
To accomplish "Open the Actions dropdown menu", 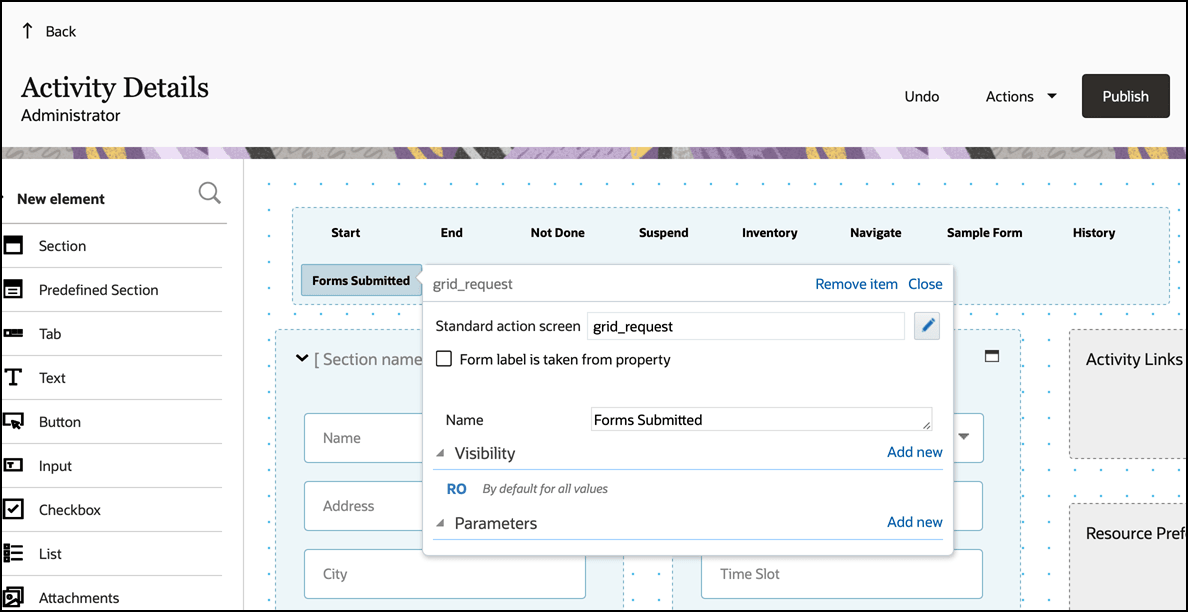I will pyautogui.click(x=1021, y=96).
